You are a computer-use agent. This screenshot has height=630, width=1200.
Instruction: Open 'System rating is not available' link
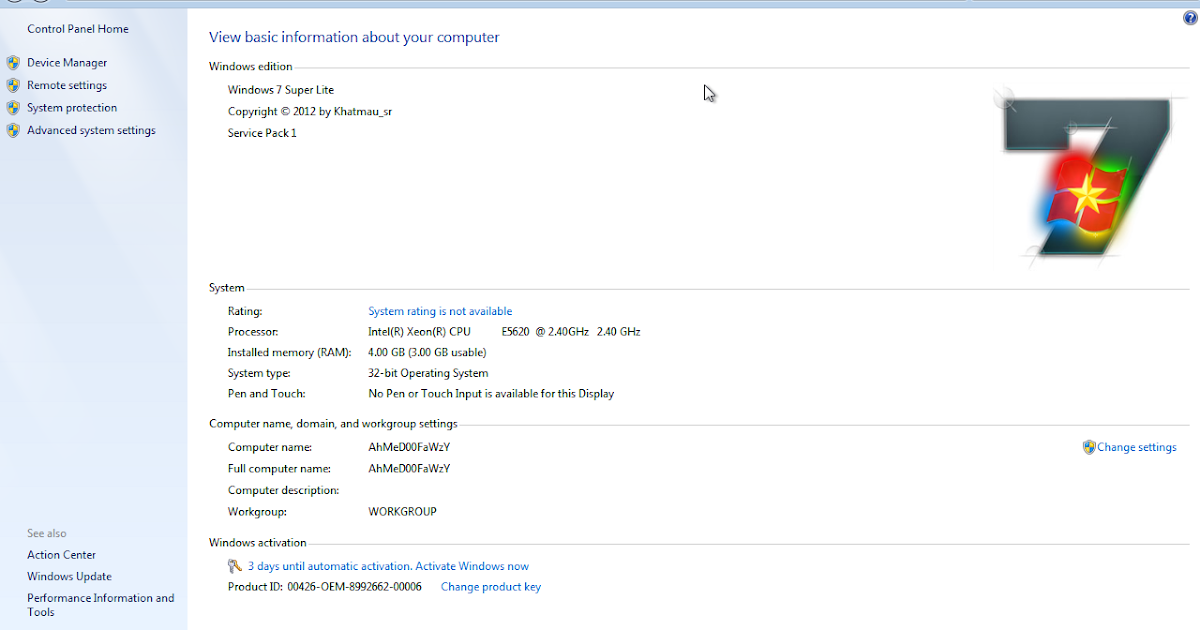click(440, 311)
